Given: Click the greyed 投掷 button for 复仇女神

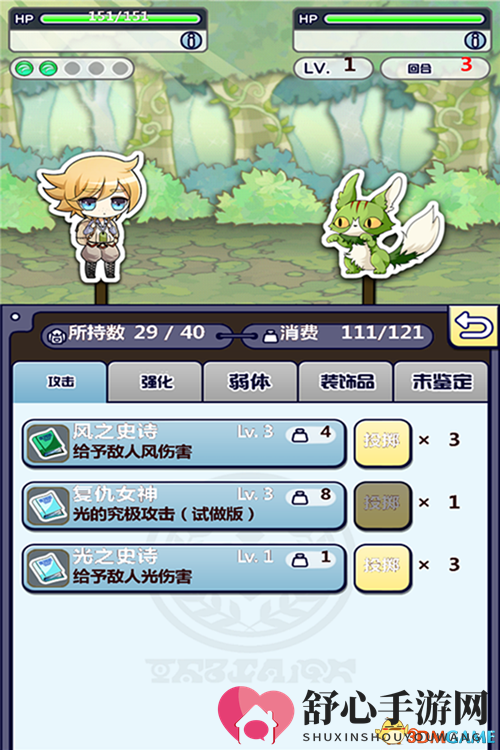Looking at the screenshot, I should [382, 505].
